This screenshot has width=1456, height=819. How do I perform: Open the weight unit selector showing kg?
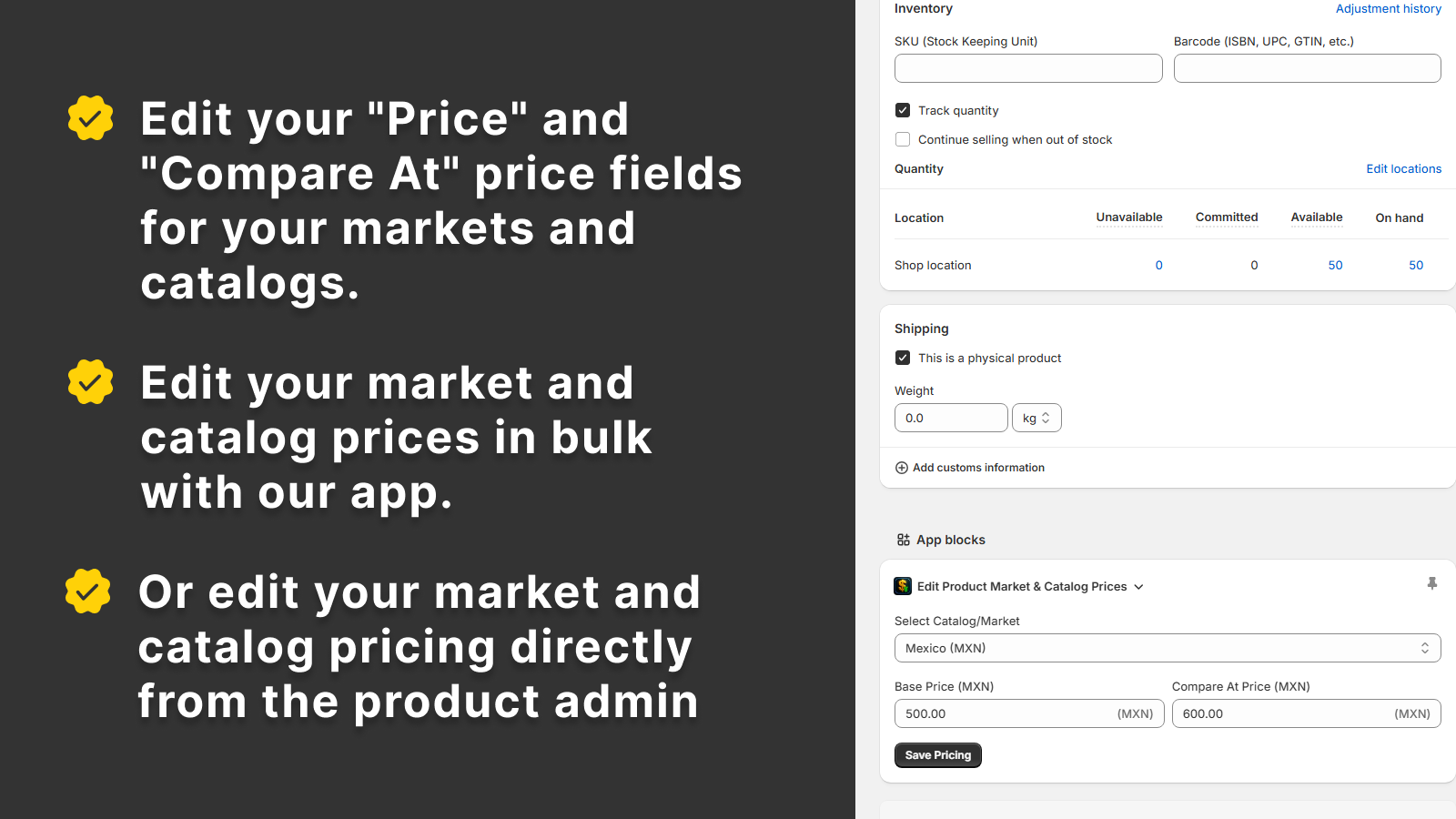tap(1036, 417)
